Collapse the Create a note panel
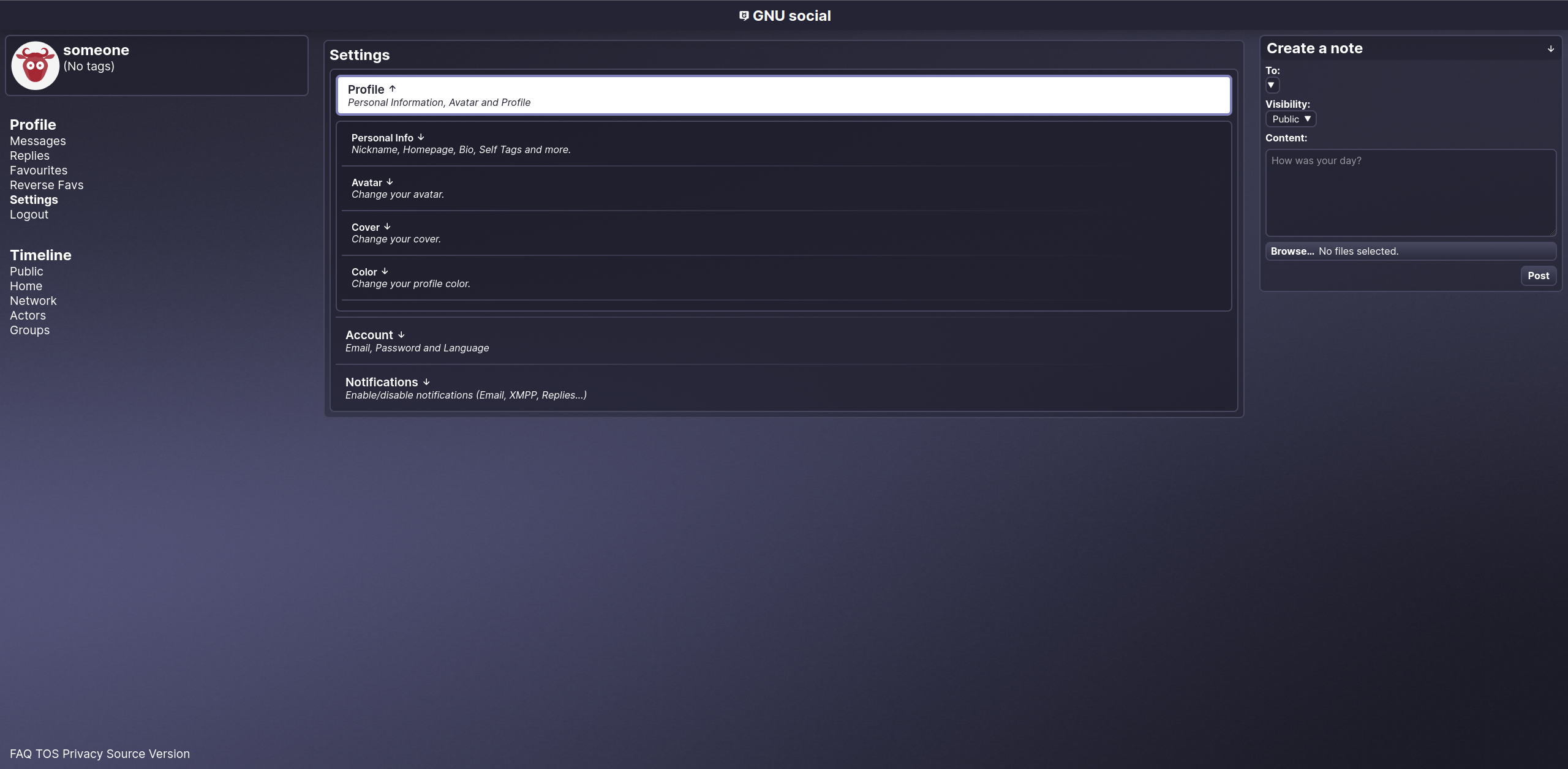This screenshot has height=769, width=1568. (x=1550, y=48)
